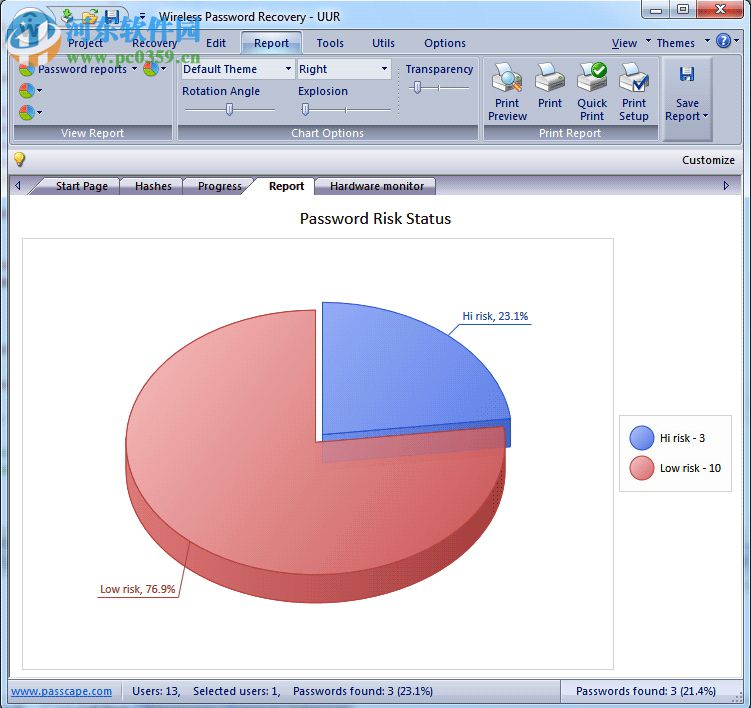Adjust the Rotation Angle slider
Screen dimensions: 751x708
pyautogui.click(x=229, y=110)
